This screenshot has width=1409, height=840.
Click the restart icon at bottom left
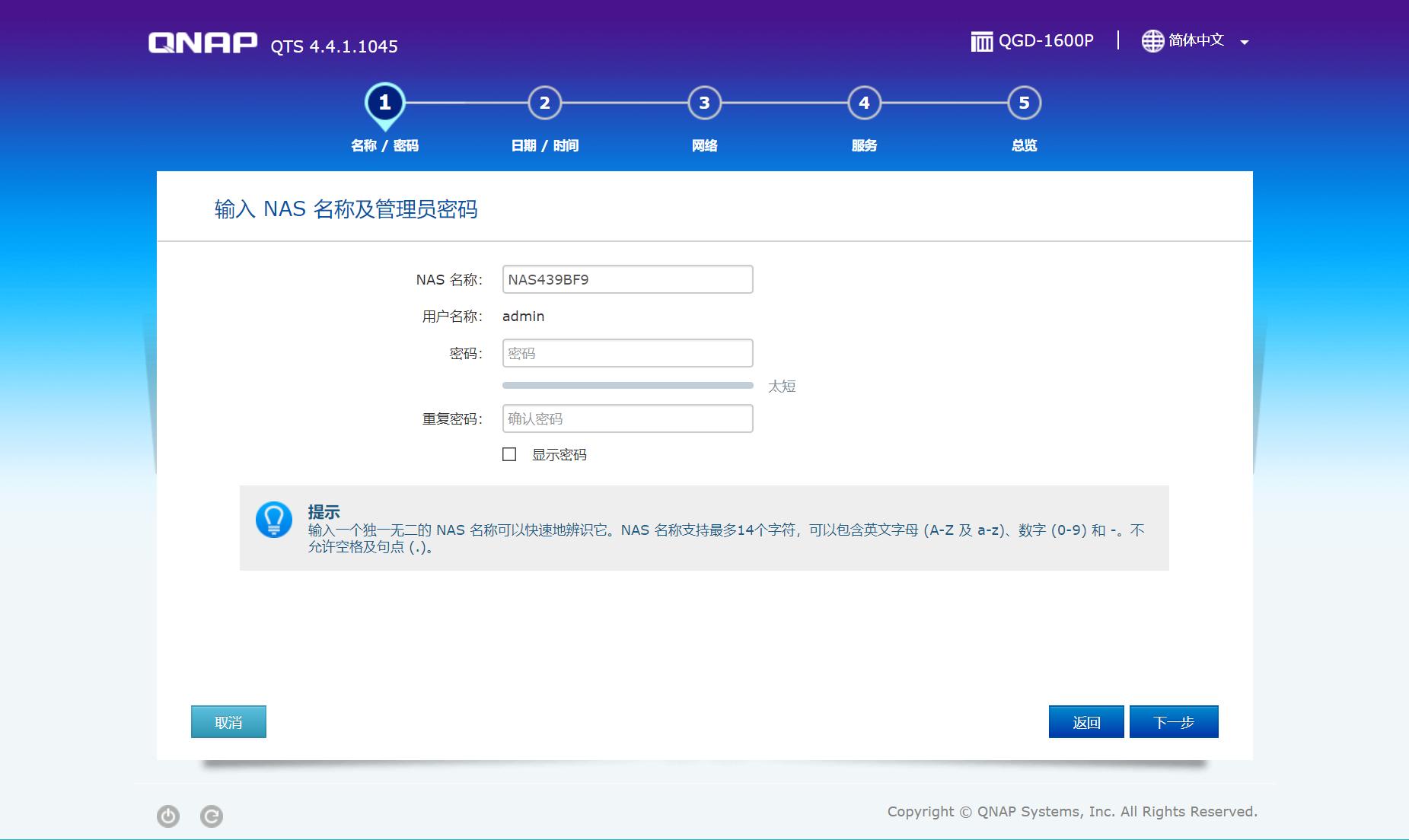tap(212, 816)
